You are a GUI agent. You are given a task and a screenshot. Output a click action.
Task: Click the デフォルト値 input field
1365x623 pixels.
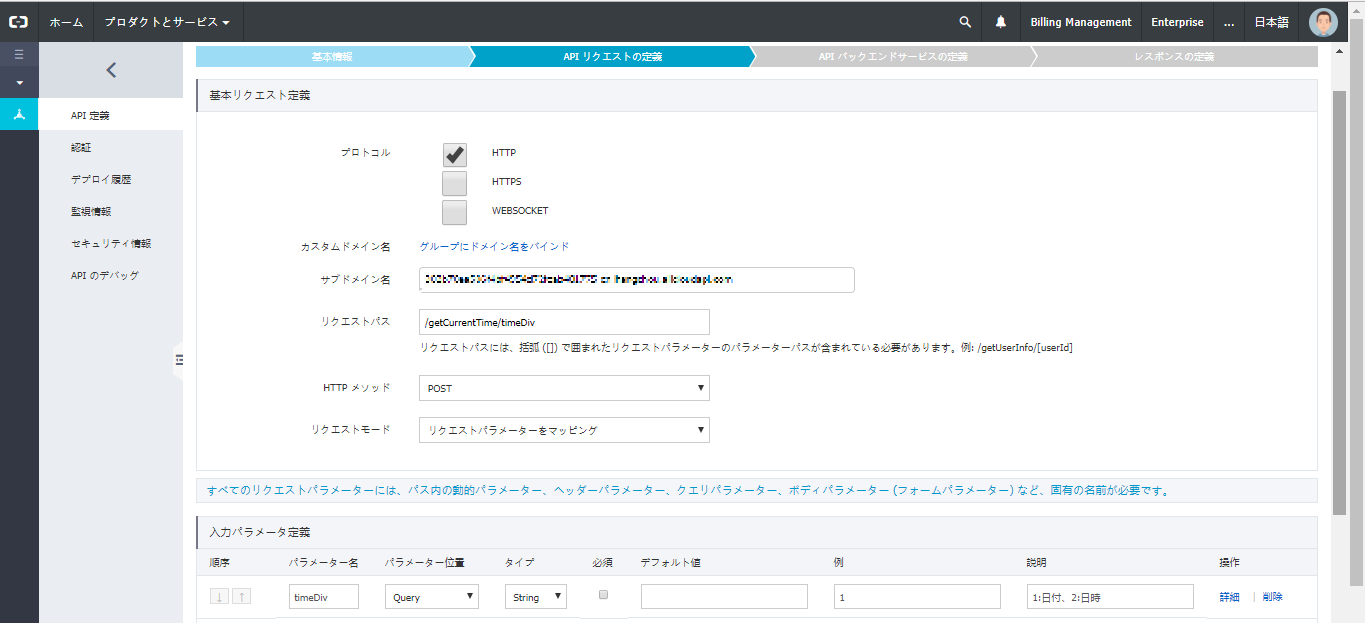click(724, 597)
